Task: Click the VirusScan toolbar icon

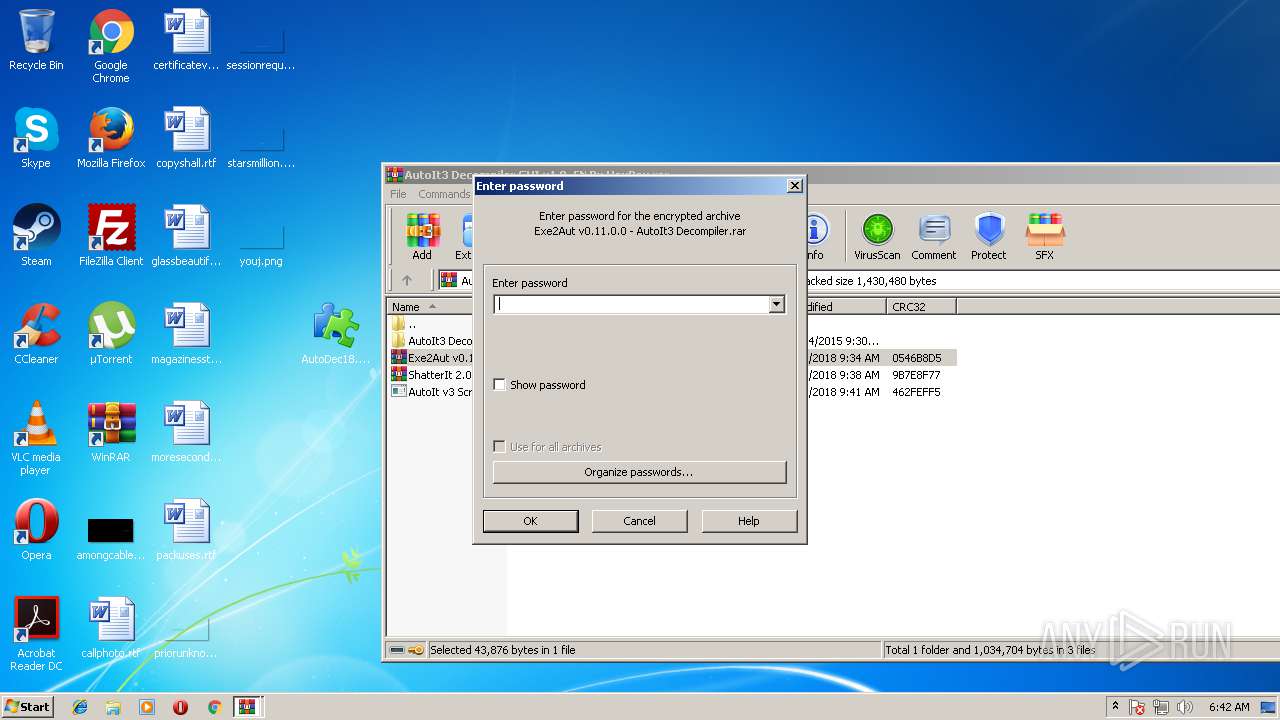Action: (x=877, y=237)
